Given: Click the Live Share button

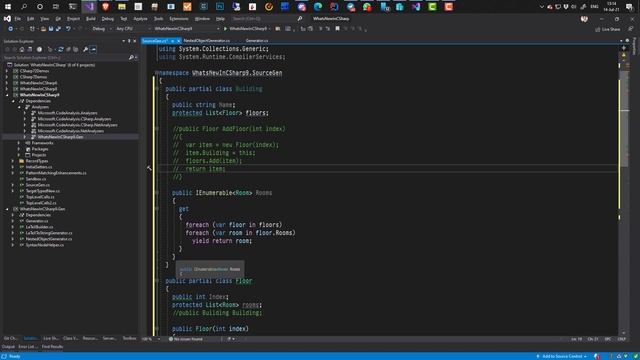Looking at the screenshot, I should click(x=608, y=29).
